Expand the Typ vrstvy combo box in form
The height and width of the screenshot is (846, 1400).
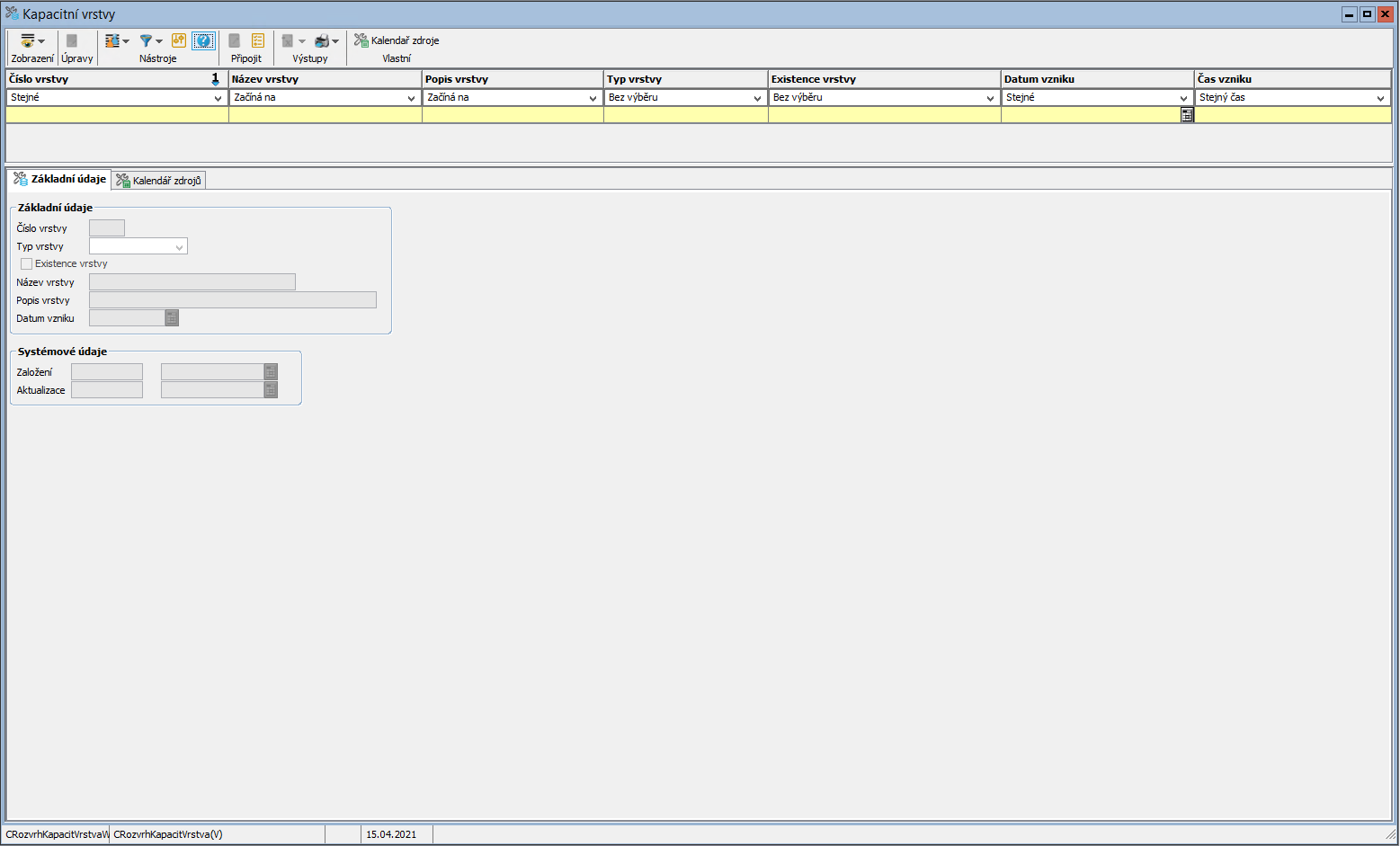180,247
